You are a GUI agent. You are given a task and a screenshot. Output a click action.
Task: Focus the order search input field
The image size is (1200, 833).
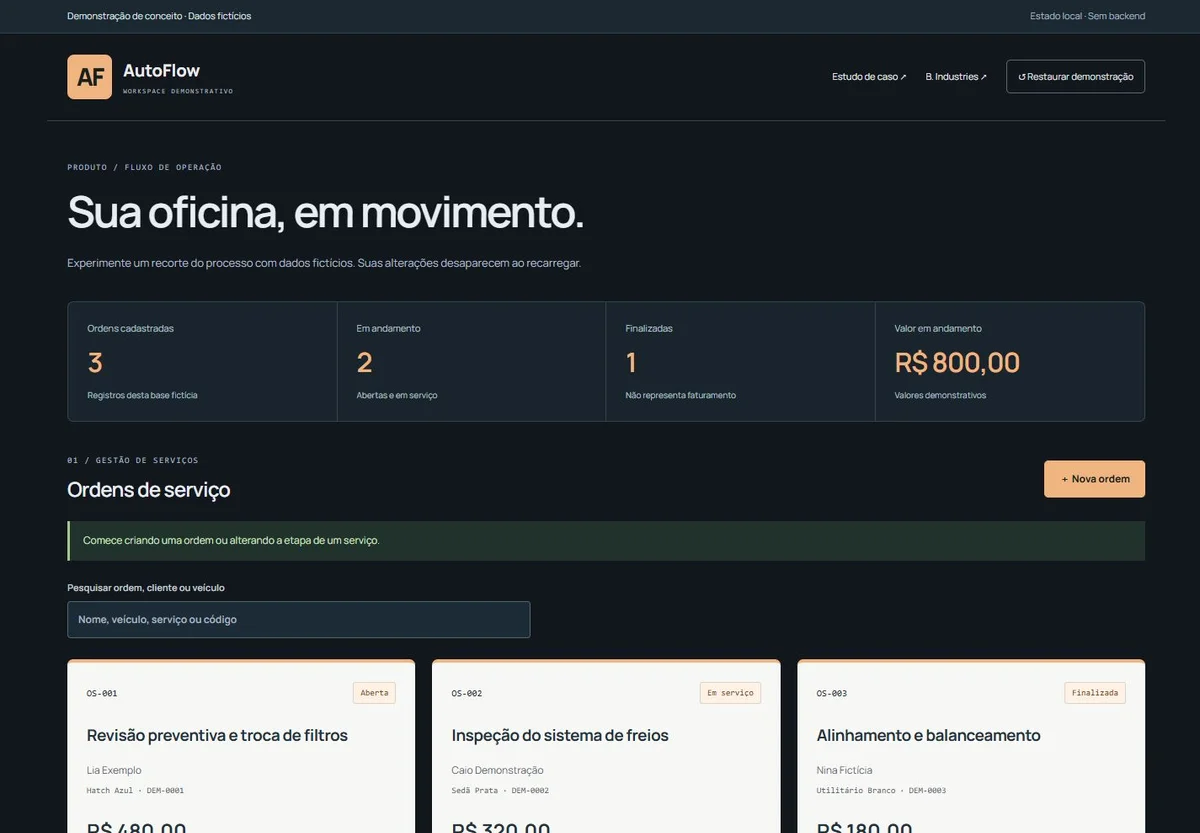tap(298, 620)
